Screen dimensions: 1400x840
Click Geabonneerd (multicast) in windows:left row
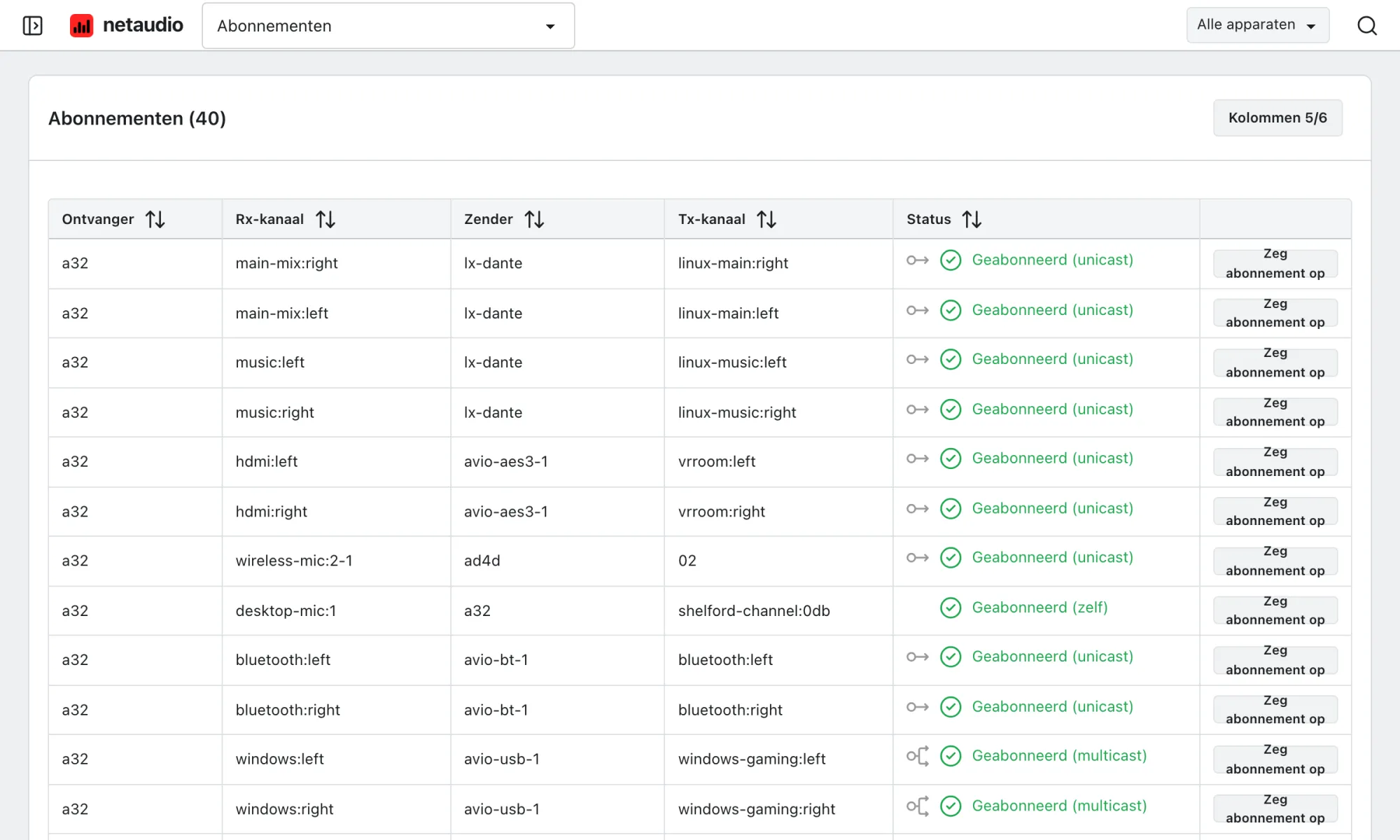1059,756
